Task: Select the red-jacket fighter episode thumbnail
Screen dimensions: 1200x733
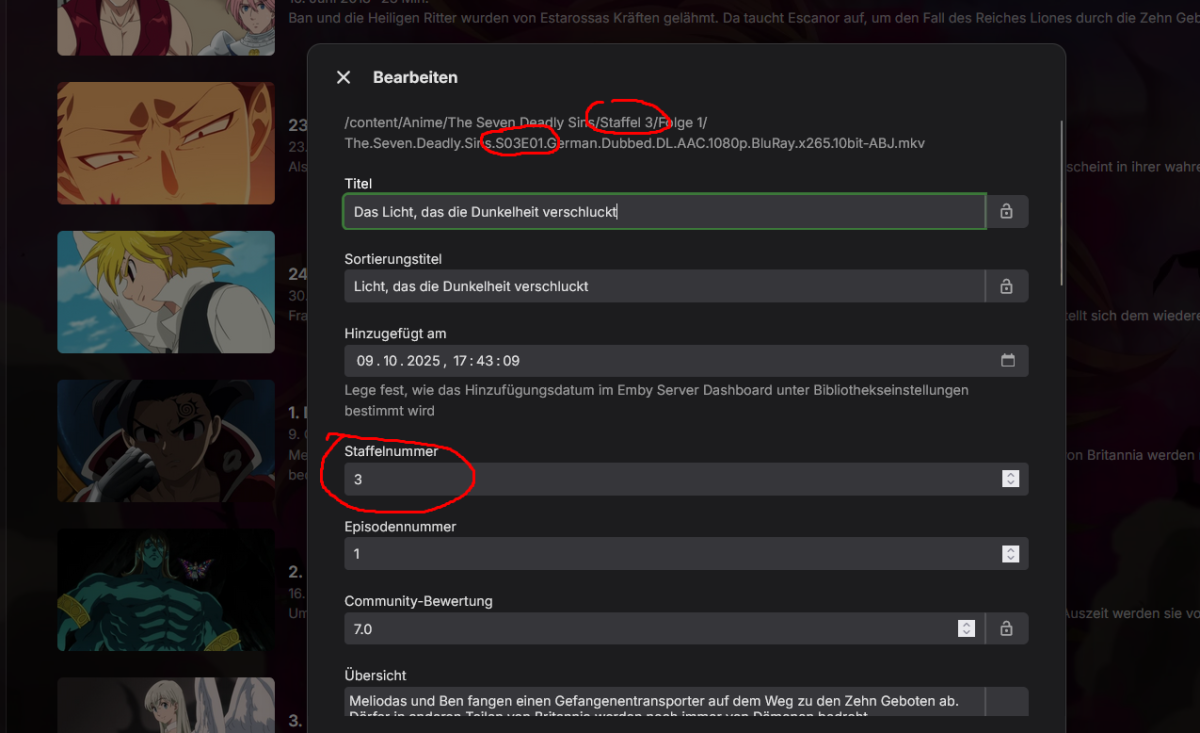Action: click(166, 440)
